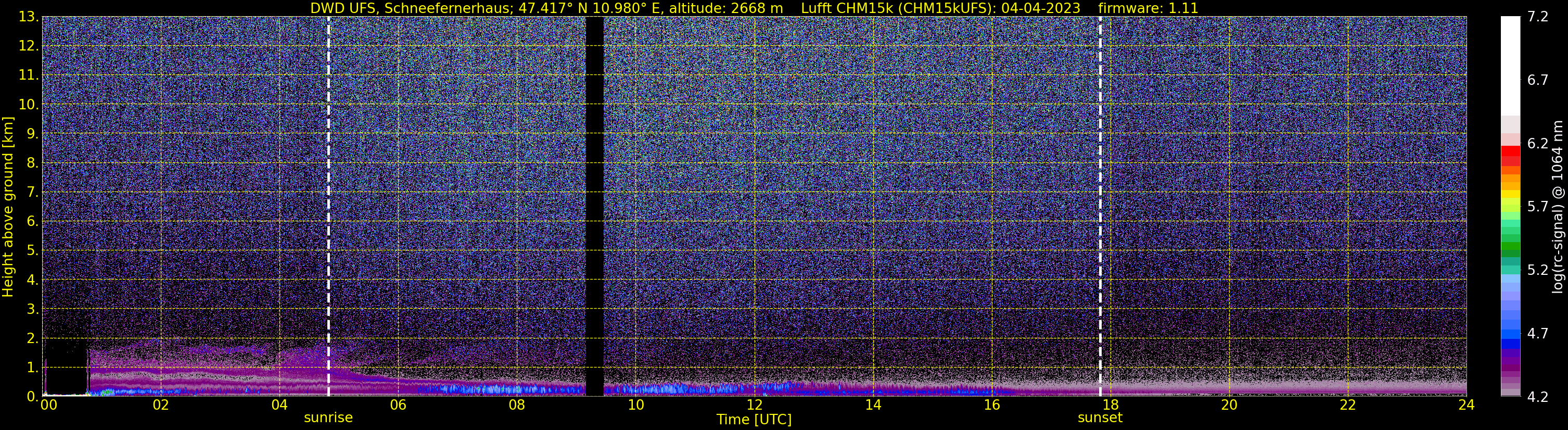Screen dimensions: 1568x430
Task: Select the 'sunrise' label below the time axis
Action: (x=328, y=417)
